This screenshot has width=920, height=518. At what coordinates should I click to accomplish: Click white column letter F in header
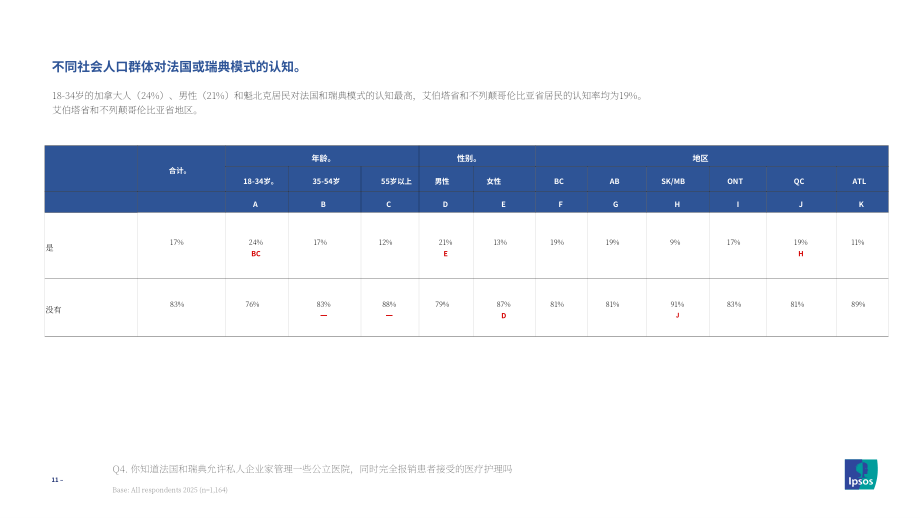(560, 204)
